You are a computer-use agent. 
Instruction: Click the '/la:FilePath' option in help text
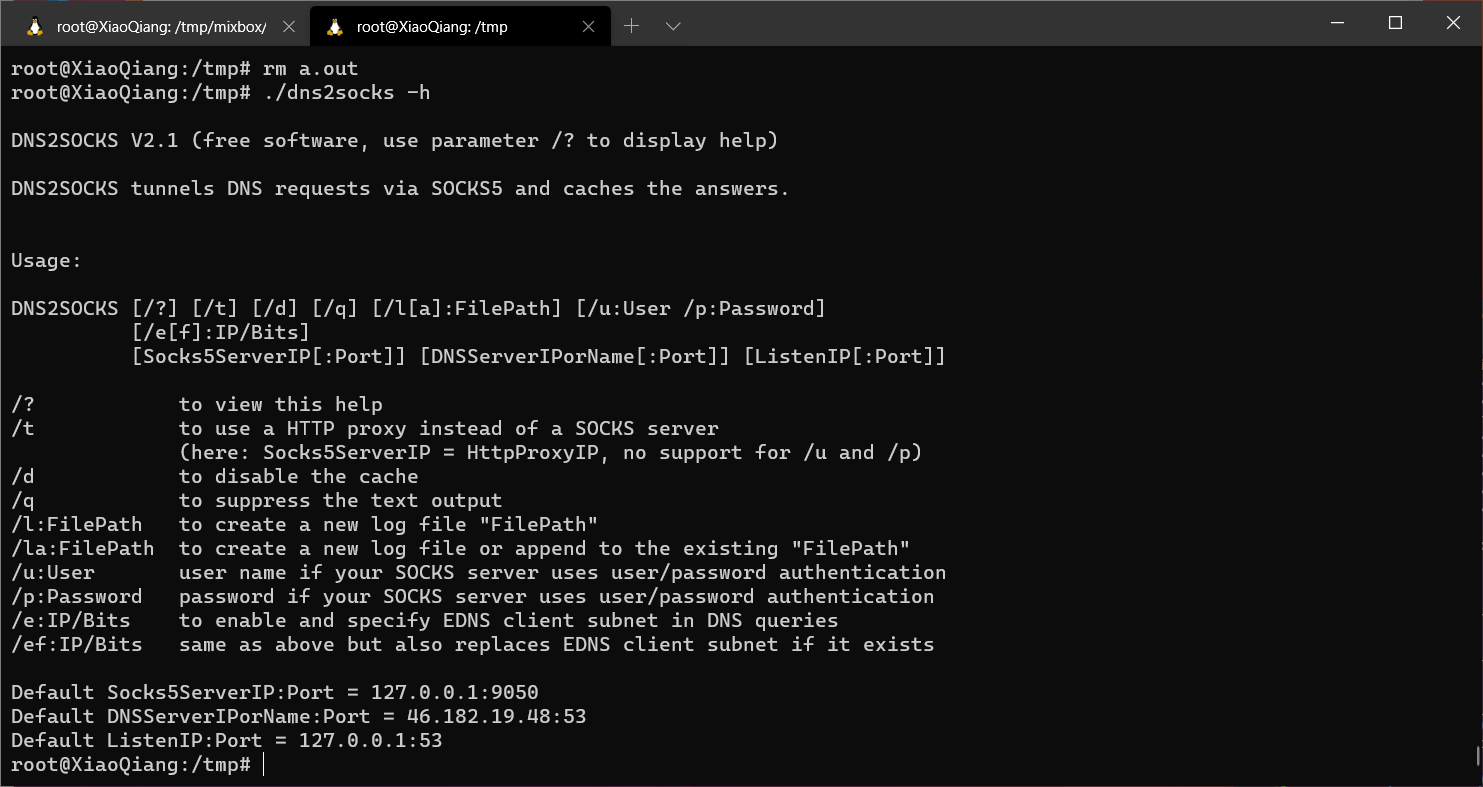coord(82,549)
